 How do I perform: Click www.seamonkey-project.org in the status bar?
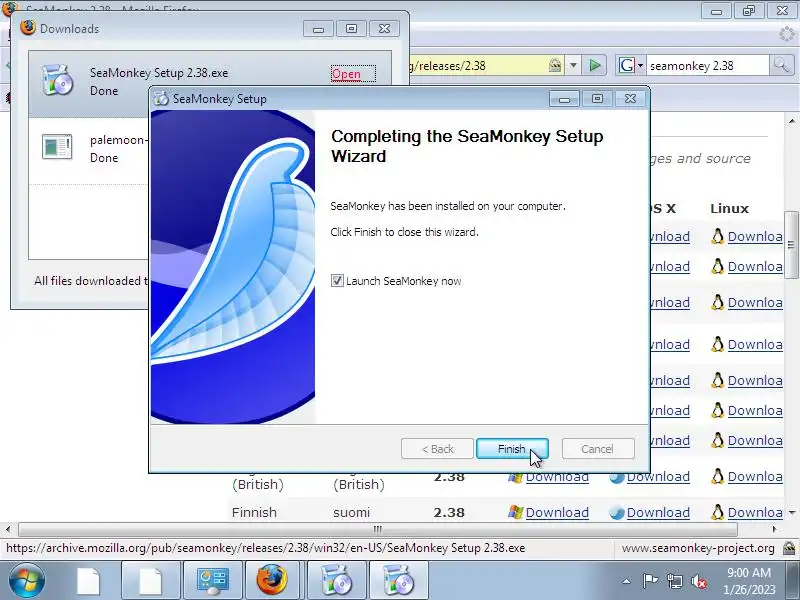[698, 548]
